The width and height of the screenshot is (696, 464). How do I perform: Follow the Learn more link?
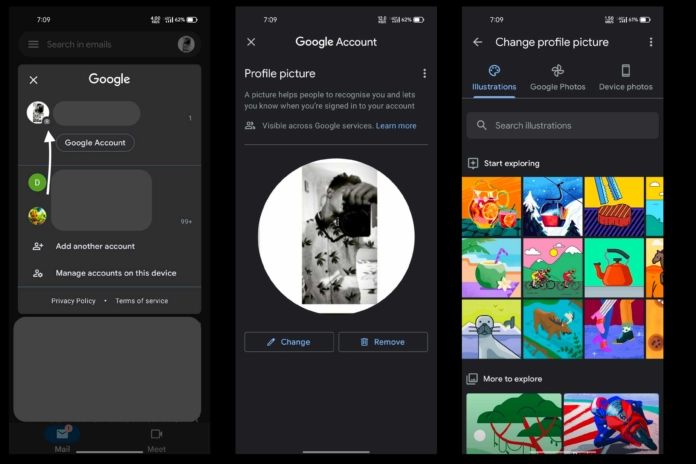(396, 126)
